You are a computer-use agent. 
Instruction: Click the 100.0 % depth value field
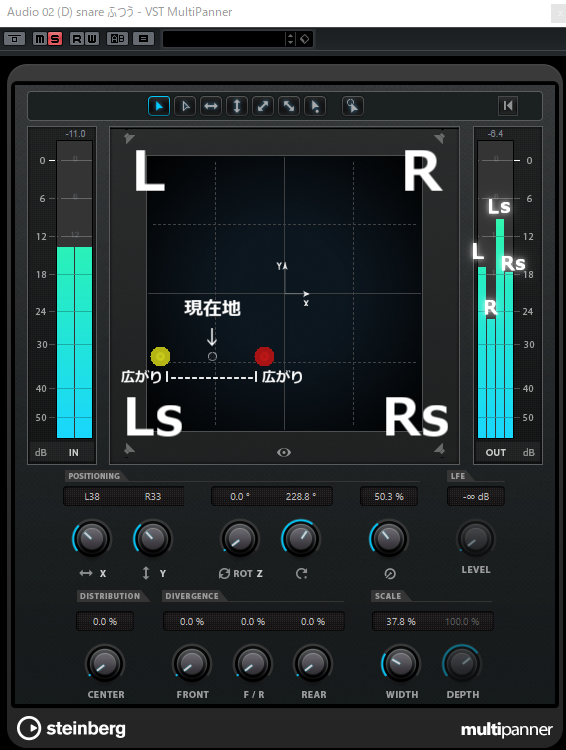(462, 621)
